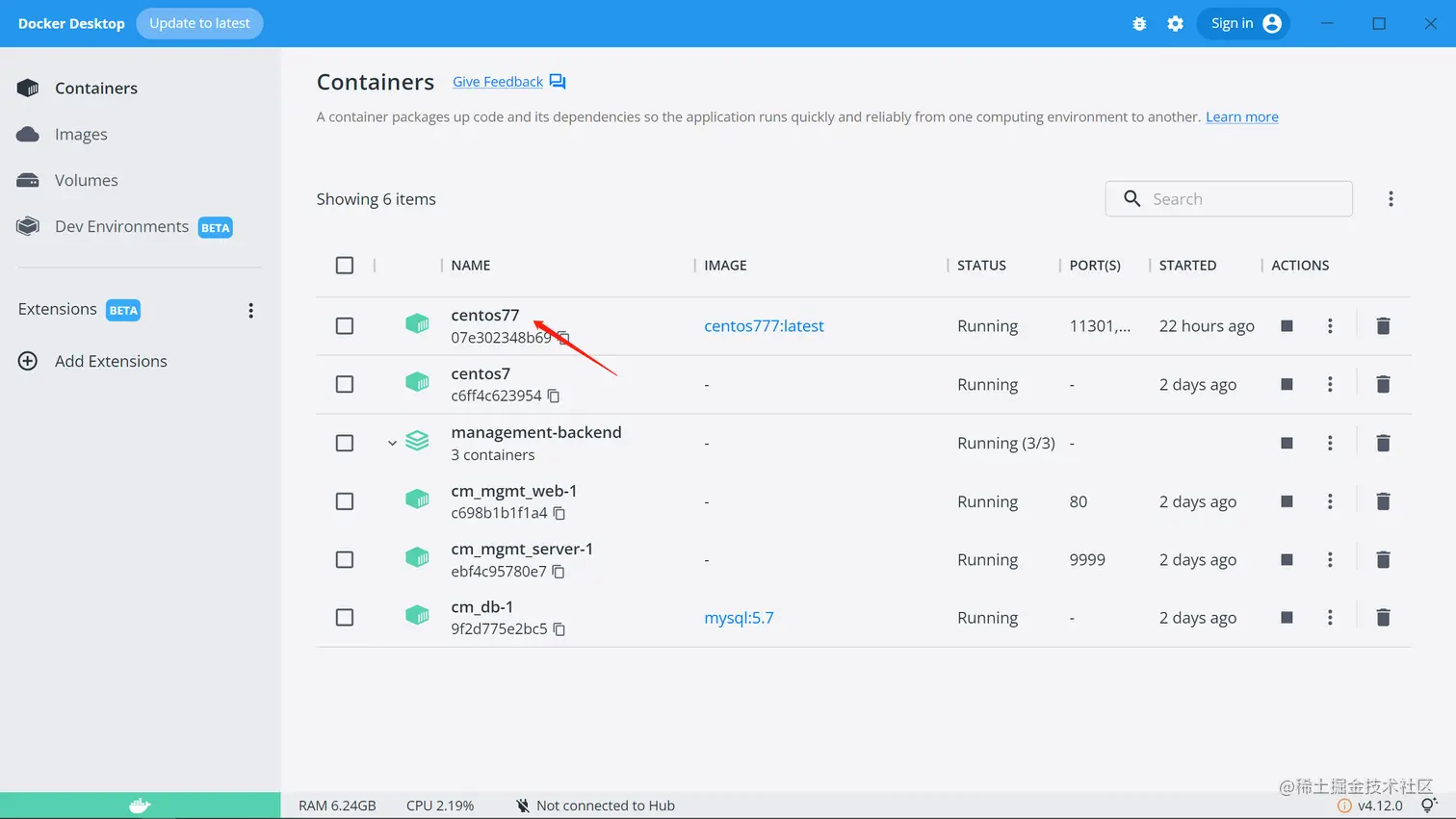1456x819 pixels.
Task: Stop the centos7 container
Action: click(1287, 384)
